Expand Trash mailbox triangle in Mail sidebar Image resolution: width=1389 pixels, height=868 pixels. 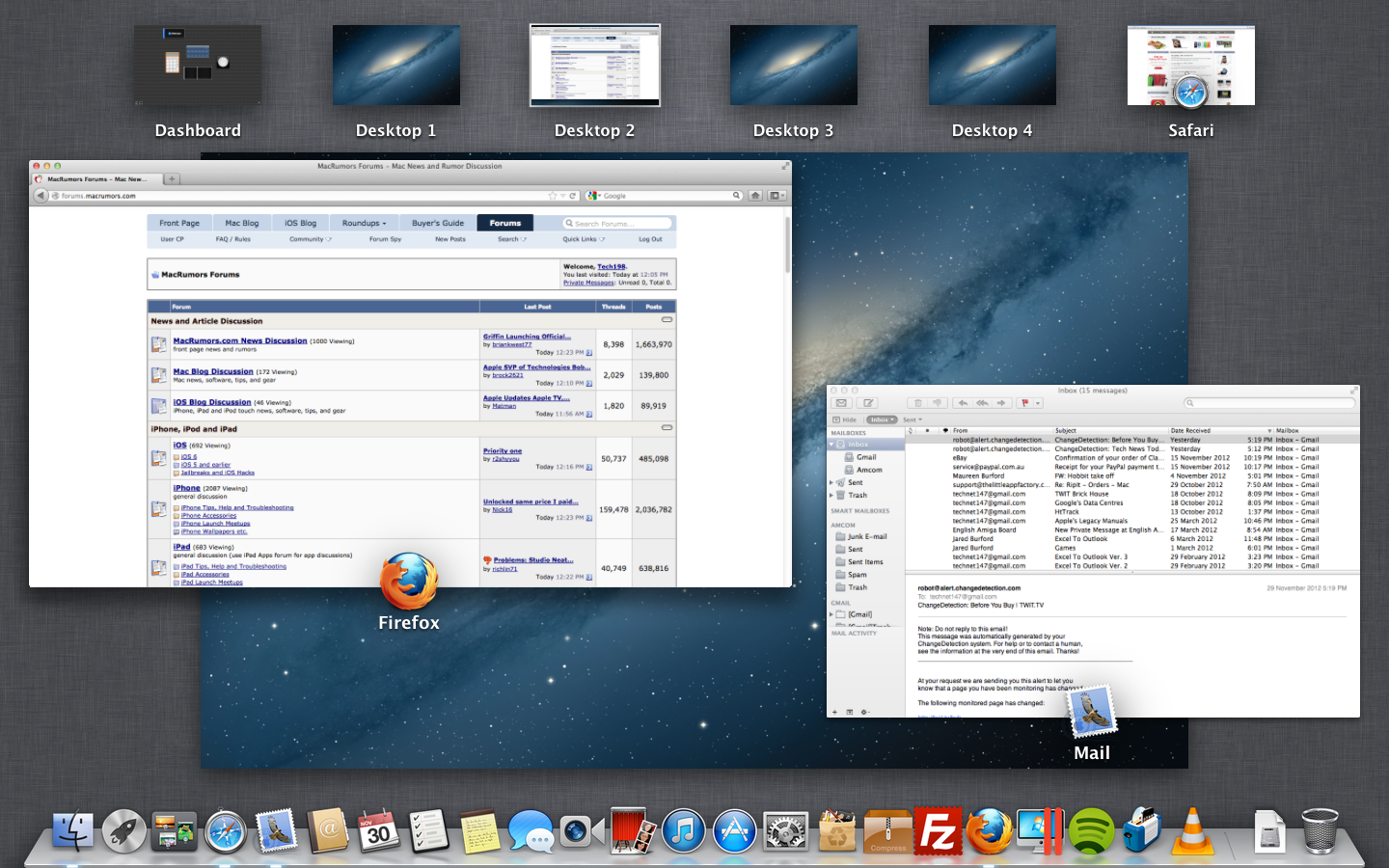[x=831, y=495]
